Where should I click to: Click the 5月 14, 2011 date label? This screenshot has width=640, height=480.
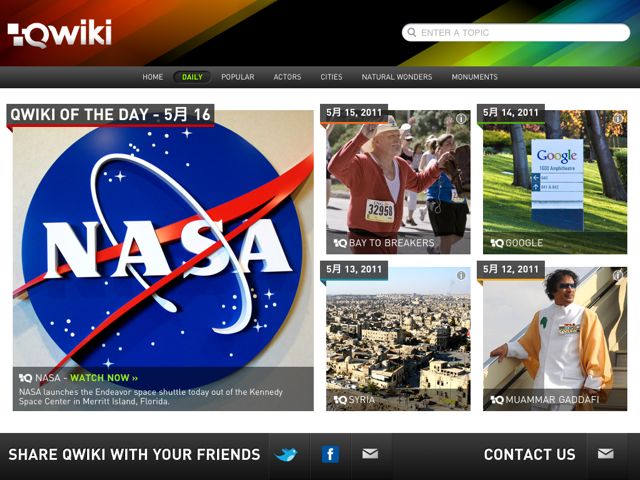(511, 112)
